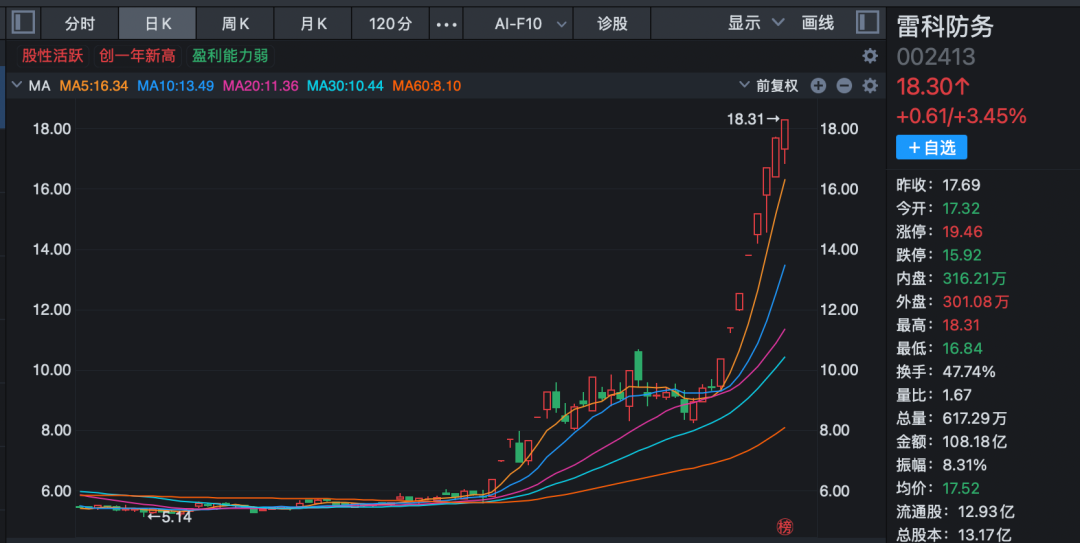Open the tag row settings gear
The width and height of the screenshot is (1080, 543).
[x=870, y=56]
